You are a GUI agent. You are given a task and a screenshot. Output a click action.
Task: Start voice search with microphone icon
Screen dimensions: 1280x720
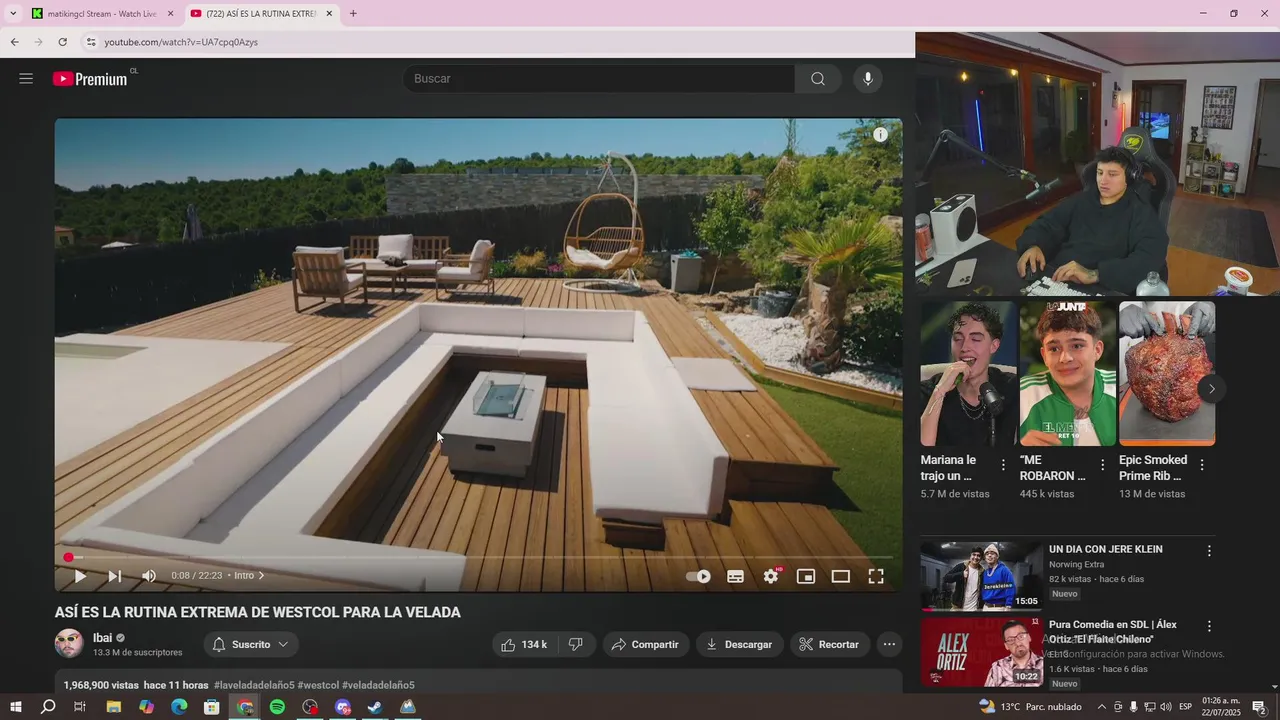click(868, 79)
